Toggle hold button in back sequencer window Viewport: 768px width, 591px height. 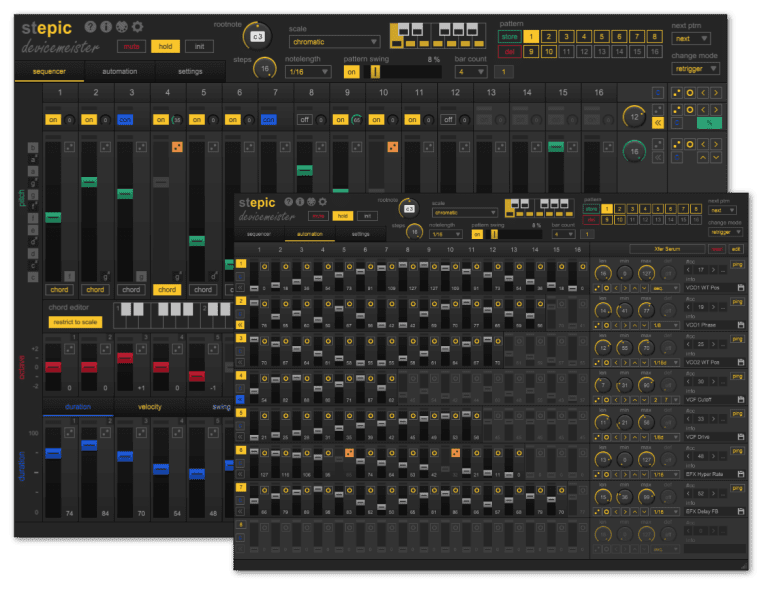coord(165,47)
